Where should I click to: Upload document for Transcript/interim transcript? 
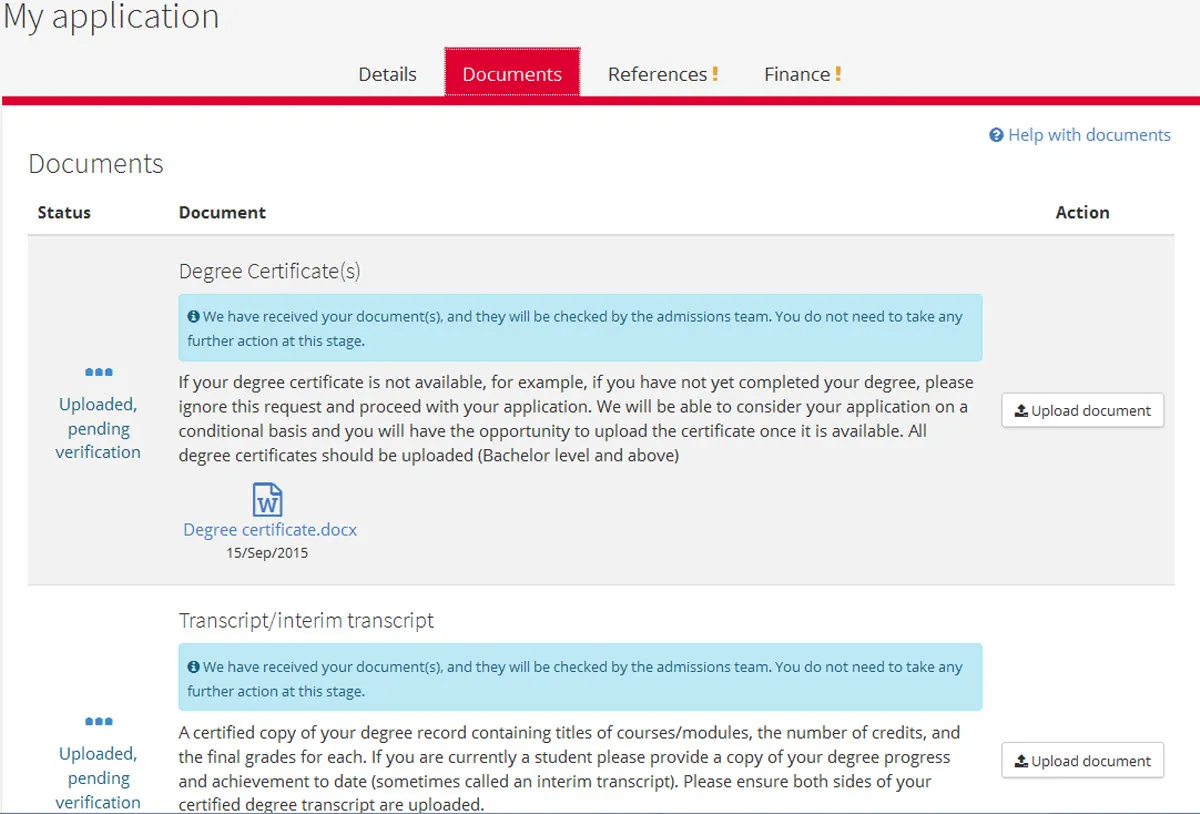coord(1082,761)
